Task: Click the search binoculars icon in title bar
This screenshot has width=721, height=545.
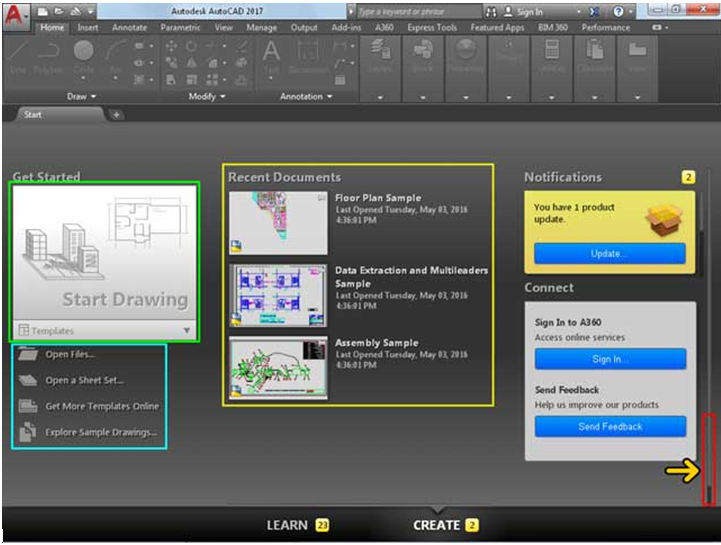Action: coord(491,12)
